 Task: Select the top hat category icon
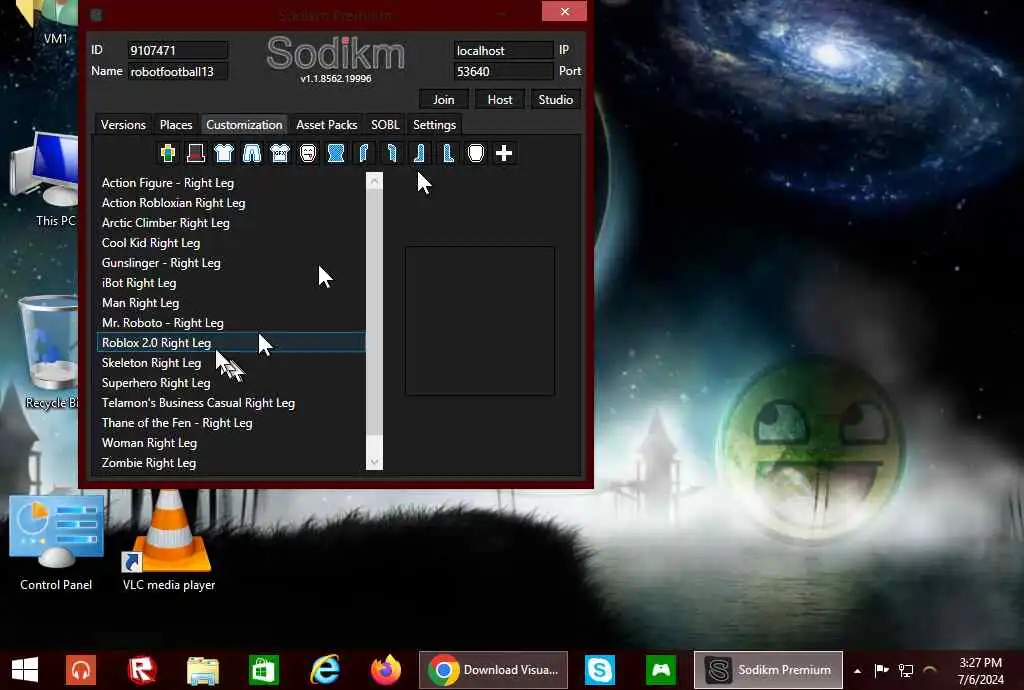[x=196, y=153]
